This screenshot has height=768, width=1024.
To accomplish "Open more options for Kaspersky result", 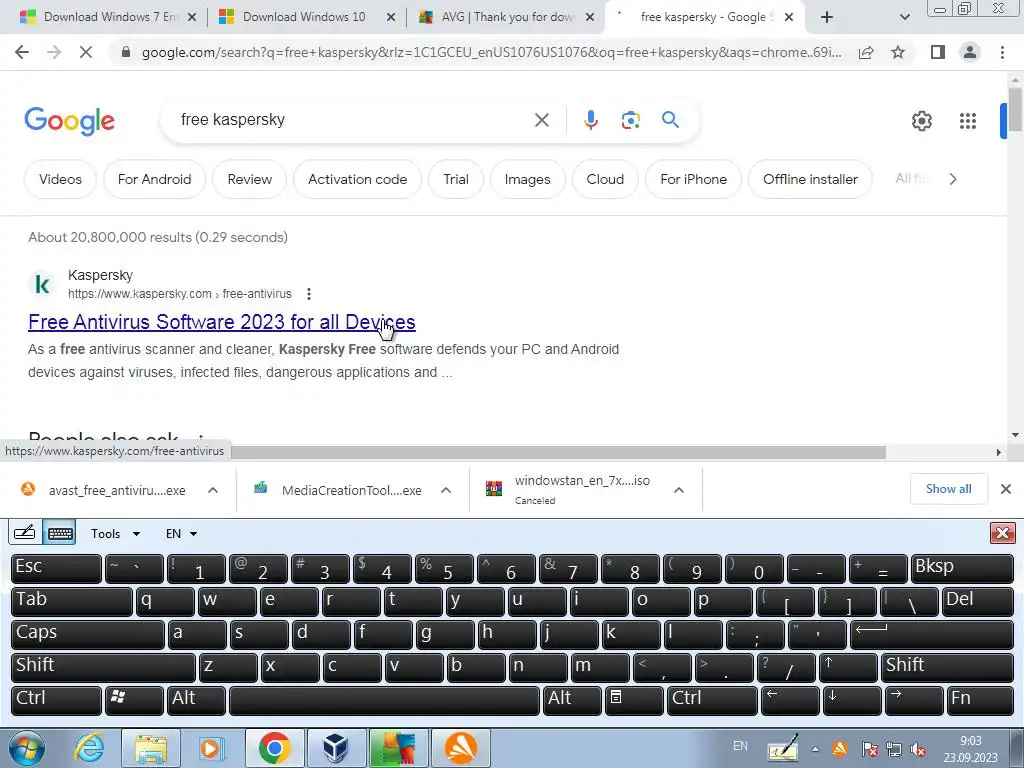I will 309,294.
